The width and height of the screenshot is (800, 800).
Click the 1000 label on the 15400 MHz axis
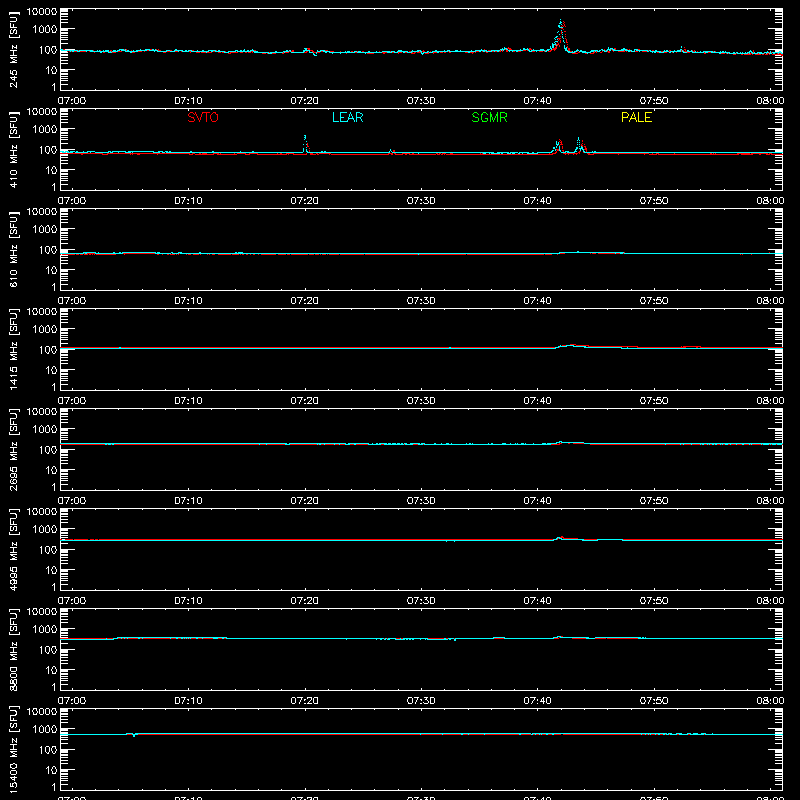[x=45, y=729]
